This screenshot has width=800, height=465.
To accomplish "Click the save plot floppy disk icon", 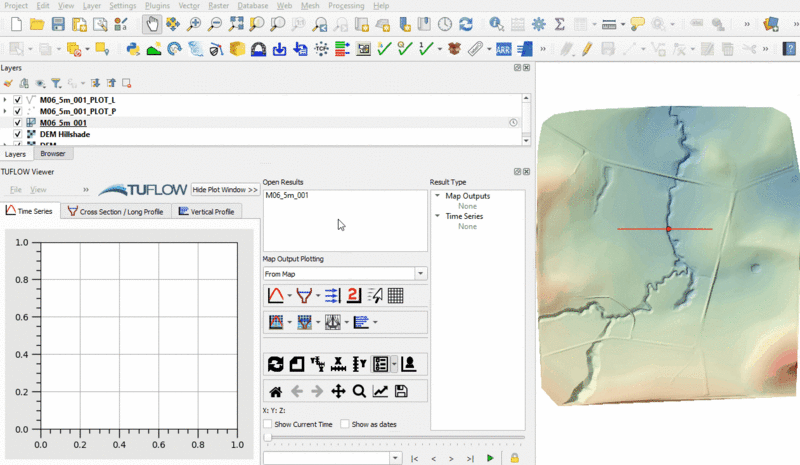I will point(401,391).
